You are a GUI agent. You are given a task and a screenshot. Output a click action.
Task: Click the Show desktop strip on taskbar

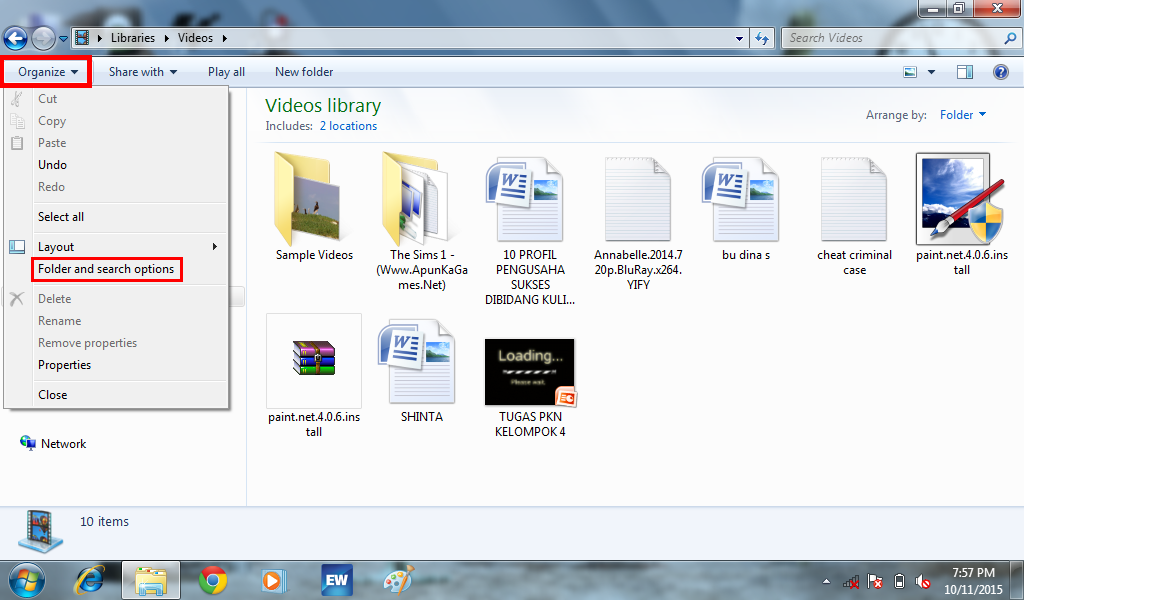(1017, 581)
